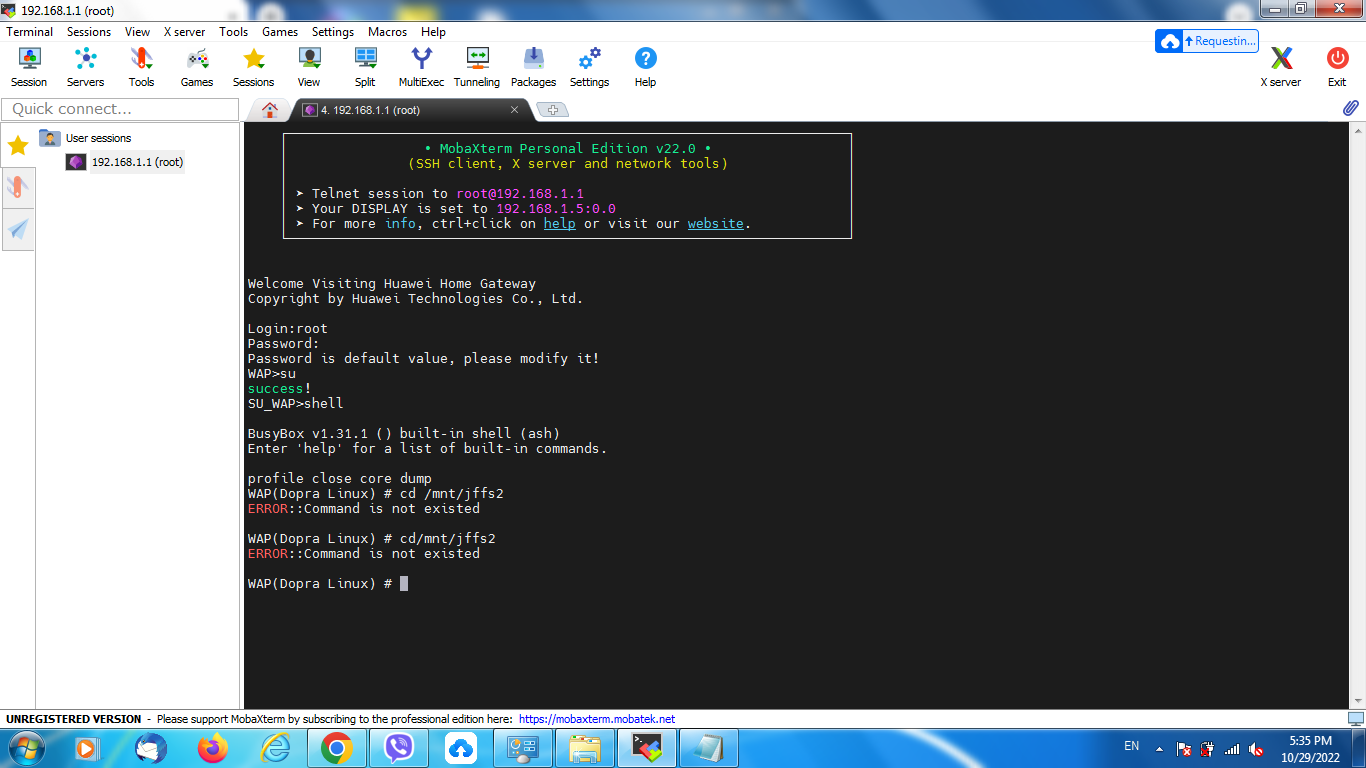1366x768 pixels.
Task: Select the User sessions folder
Action: point(86,138)
